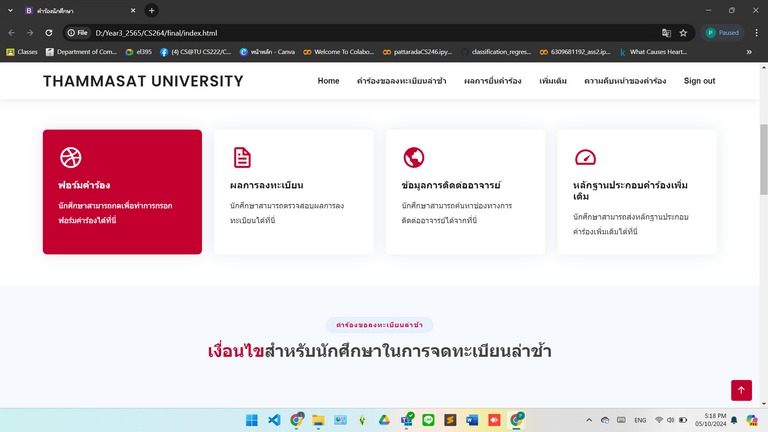Image resolution: width=768 pixels, height=432 pixels.
Task: Open the THAMMASAT UNIVERSITY logo link
Action: point(143,81)
